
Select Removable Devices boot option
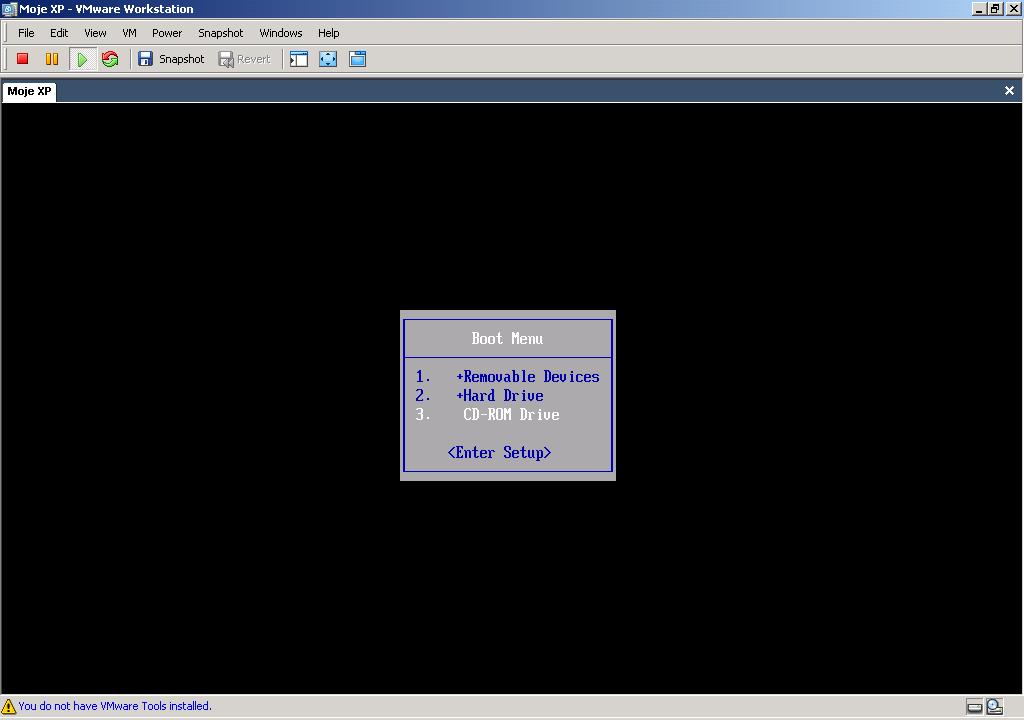point(508,377)
